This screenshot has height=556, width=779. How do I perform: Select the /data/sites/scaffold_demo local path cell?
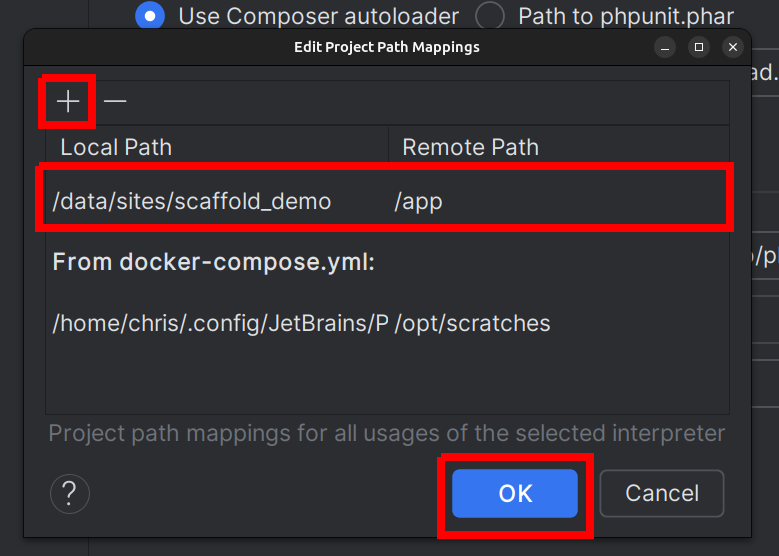[192, 201]
